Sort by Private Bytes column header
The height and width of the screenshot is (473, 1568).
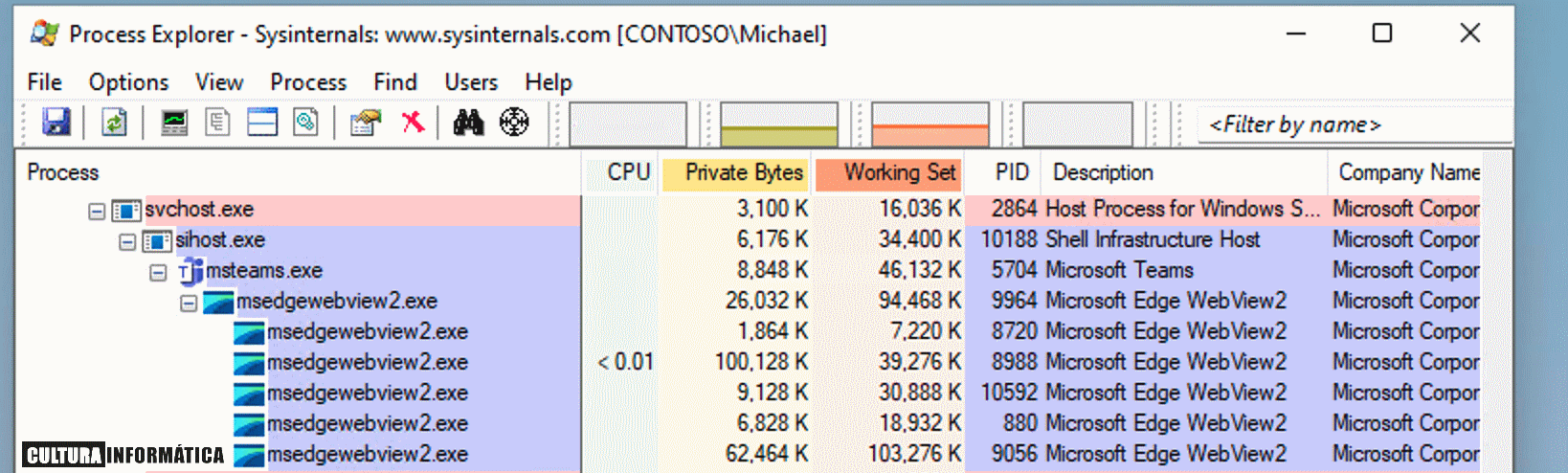pyautogui.click(x=735, y=172)
